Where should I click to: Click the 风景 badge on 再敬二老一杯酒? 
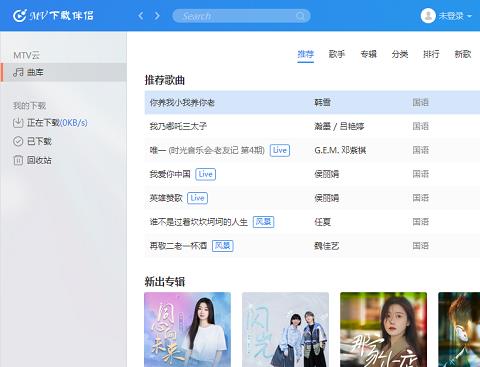223,246
